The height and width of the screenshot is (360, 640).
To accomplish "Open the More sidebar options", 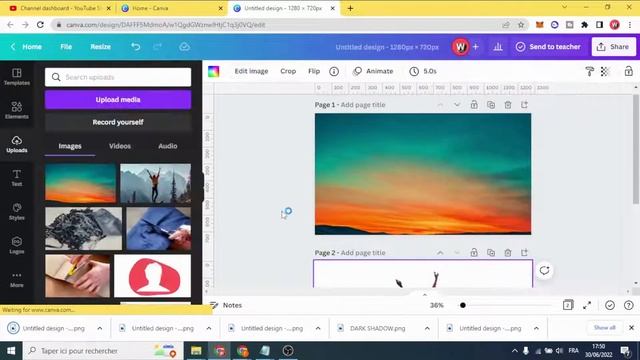I will [17, 279].
